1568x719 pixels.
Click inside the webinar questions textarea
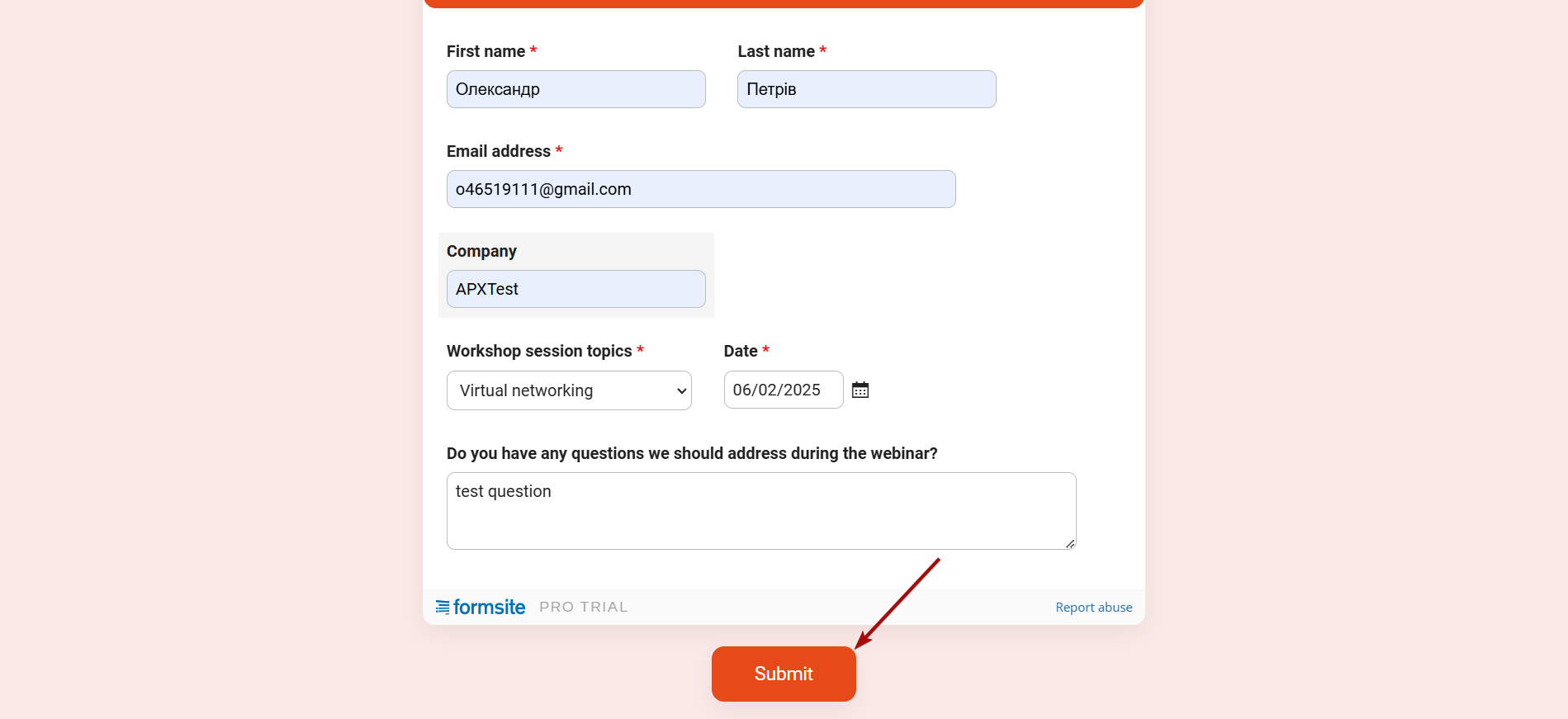click(761, 511)
